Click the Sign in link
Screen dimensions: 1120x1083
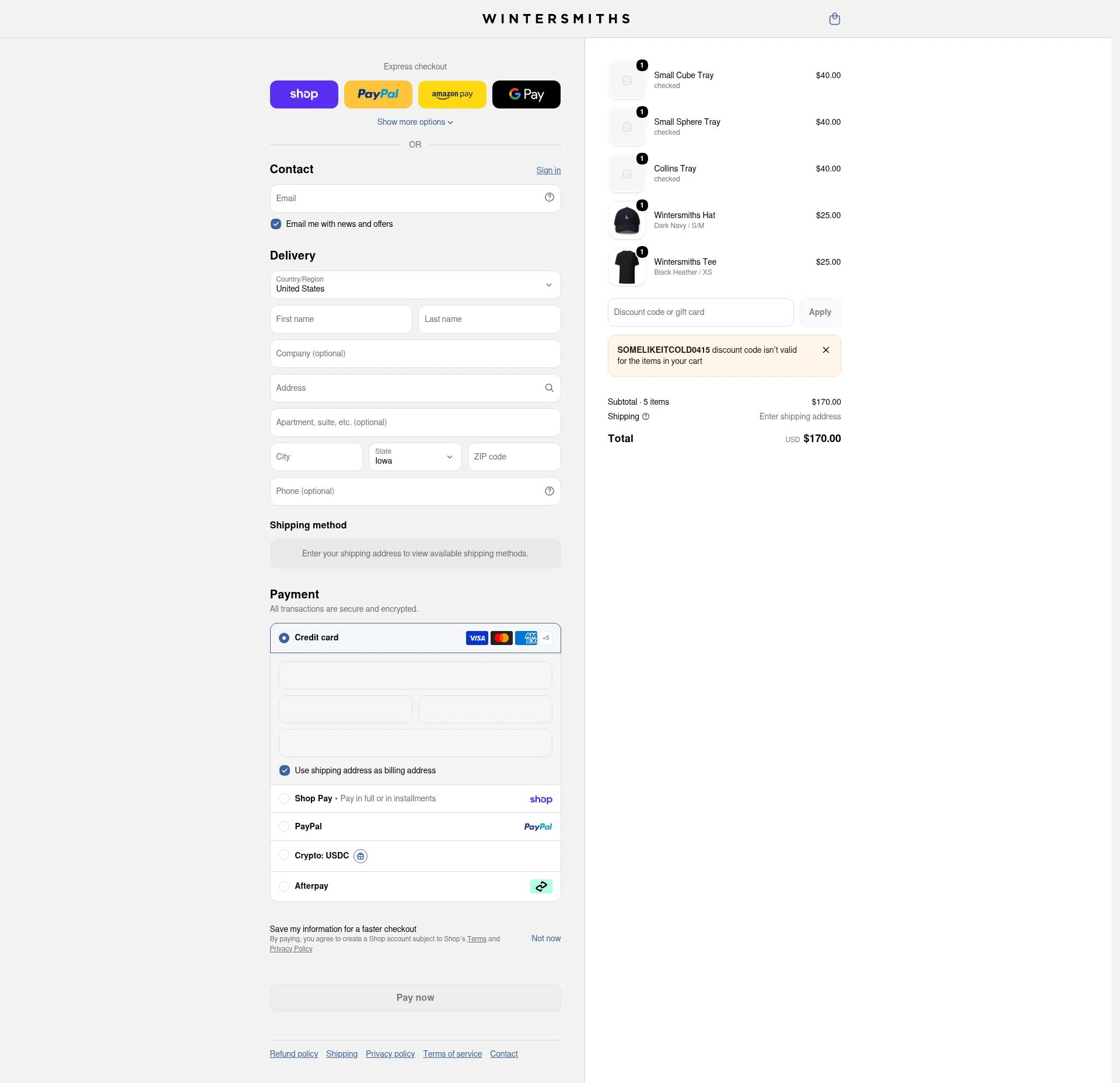(548, 170)
